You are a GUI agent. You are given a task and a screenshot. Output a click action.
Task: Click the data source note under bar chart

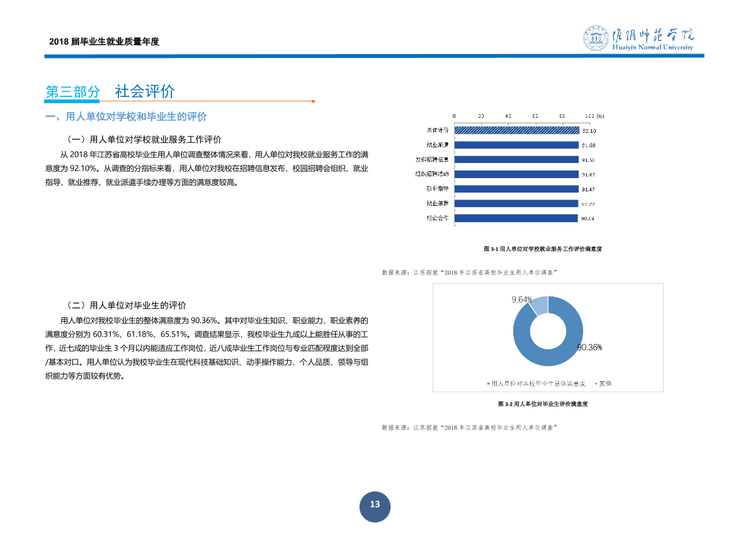470,273
